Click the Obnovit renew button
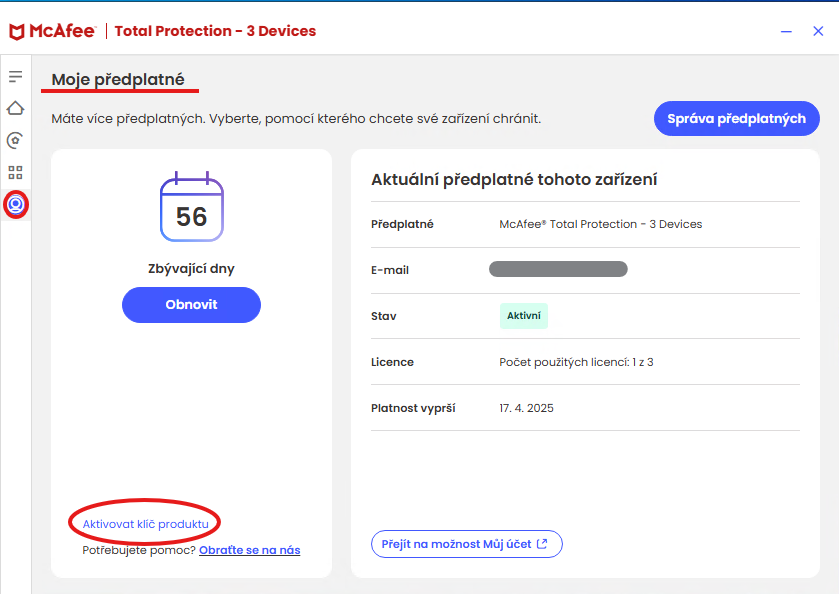839x594 pixels. [x=192, y=305]
